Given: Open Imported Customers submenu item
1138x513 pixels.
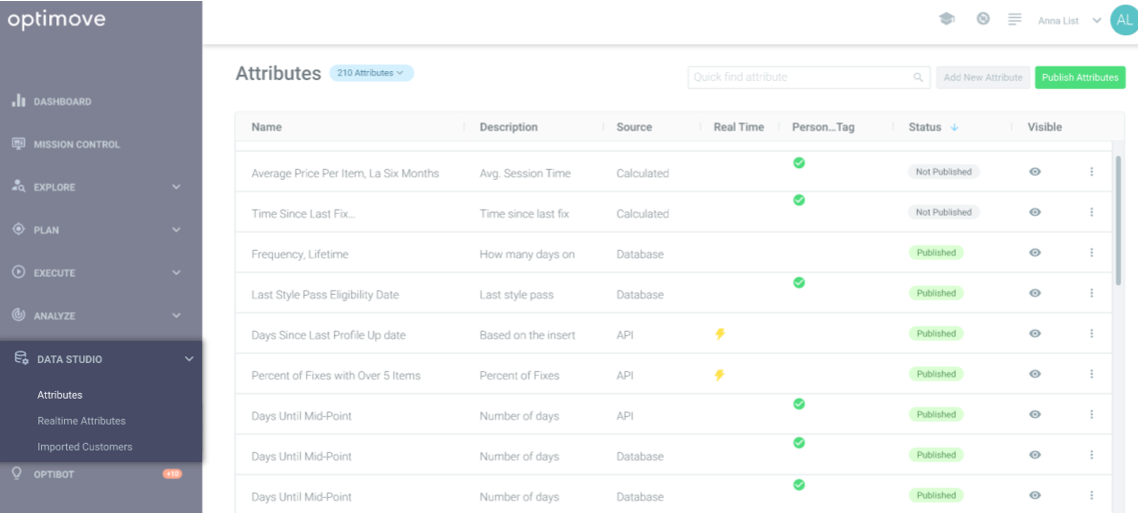Looking at the screenshot, I should tap(85, 447).
